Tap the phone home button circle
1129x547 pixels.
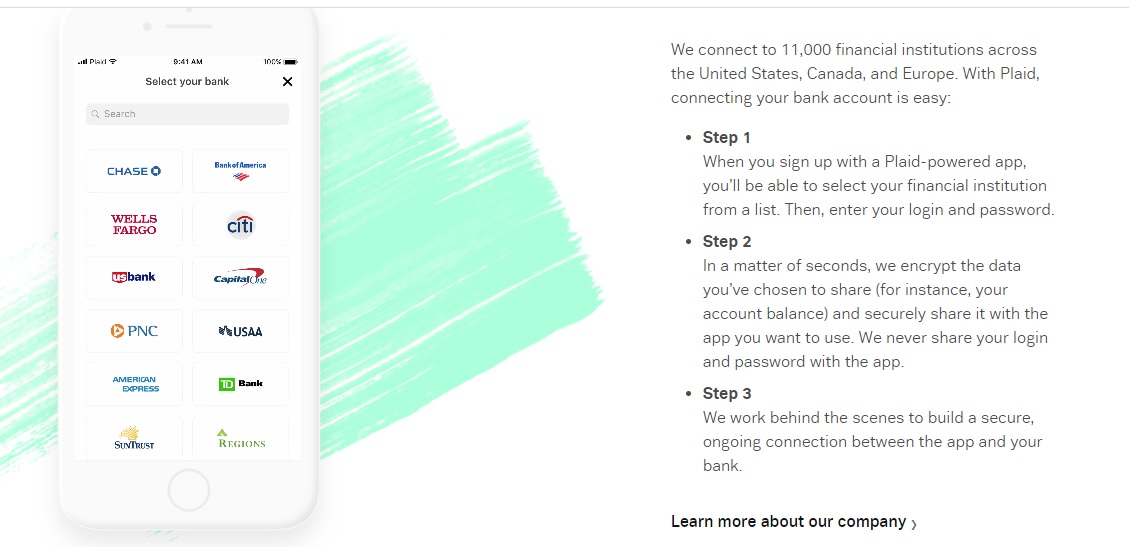(x=189, y=490)
